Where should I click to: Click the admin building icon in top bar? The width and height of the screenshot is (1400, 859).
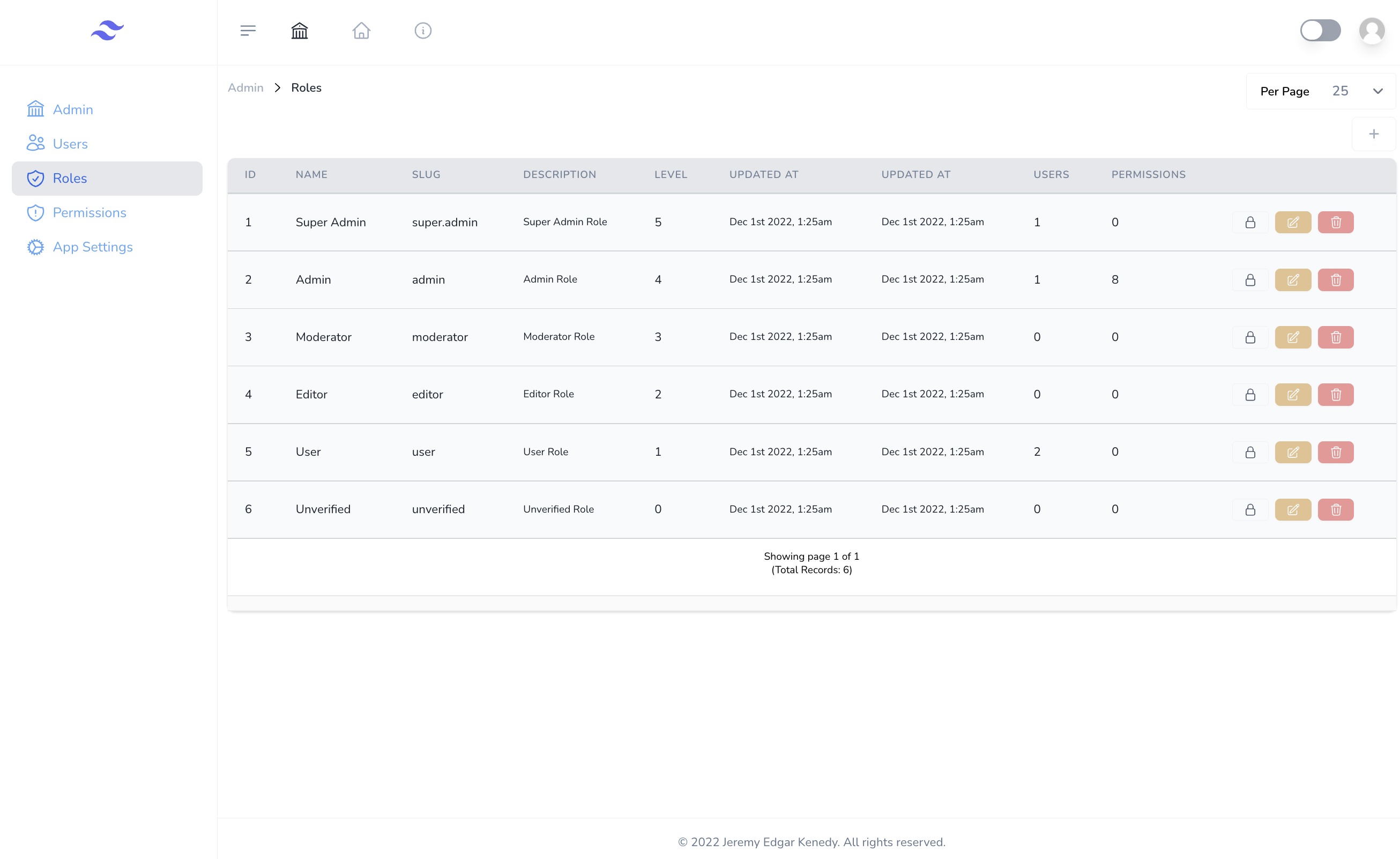(x=300, y=31)
